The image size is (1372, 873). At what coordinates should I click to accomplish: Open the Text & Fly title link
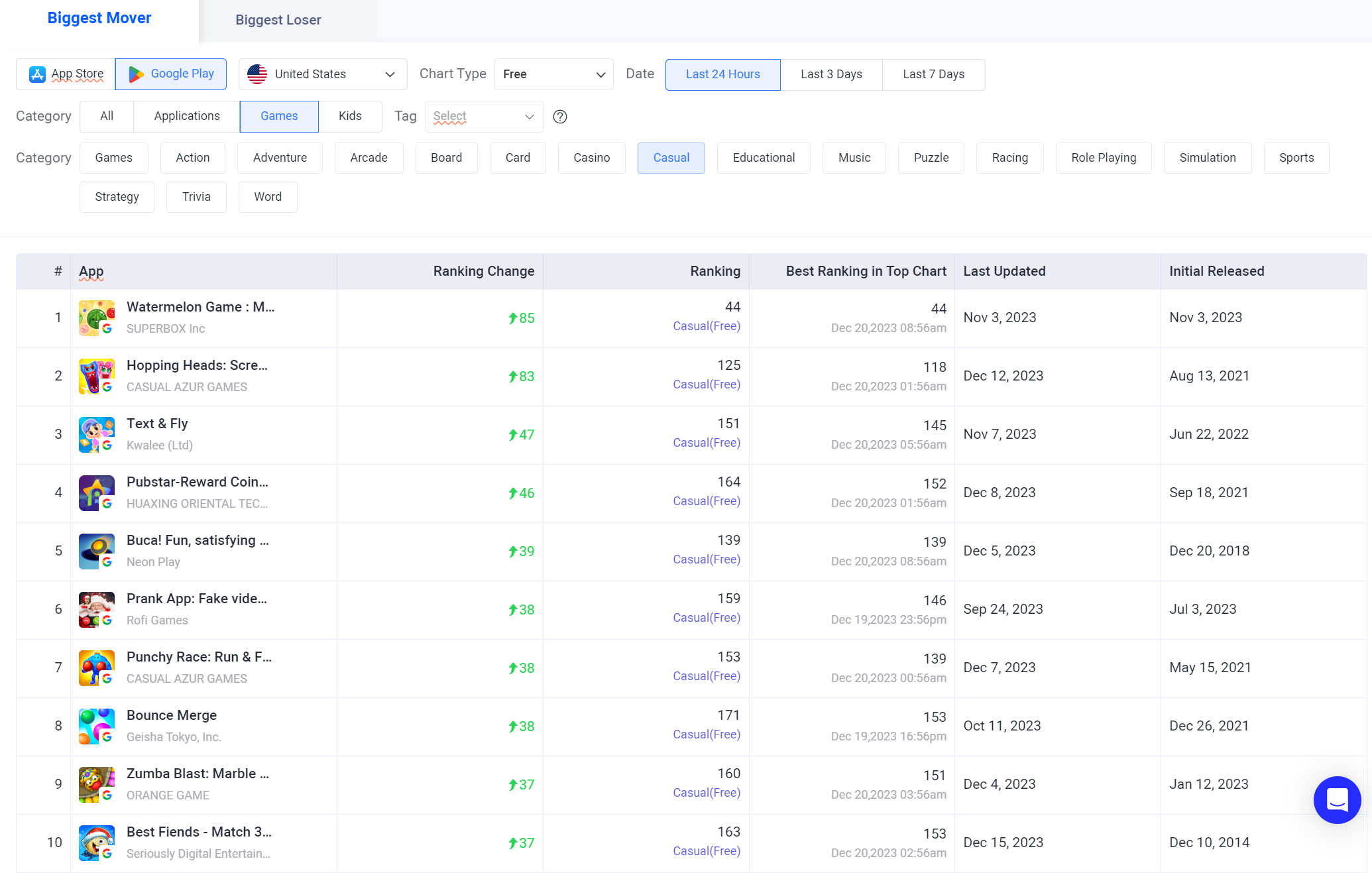coord(157,424)
